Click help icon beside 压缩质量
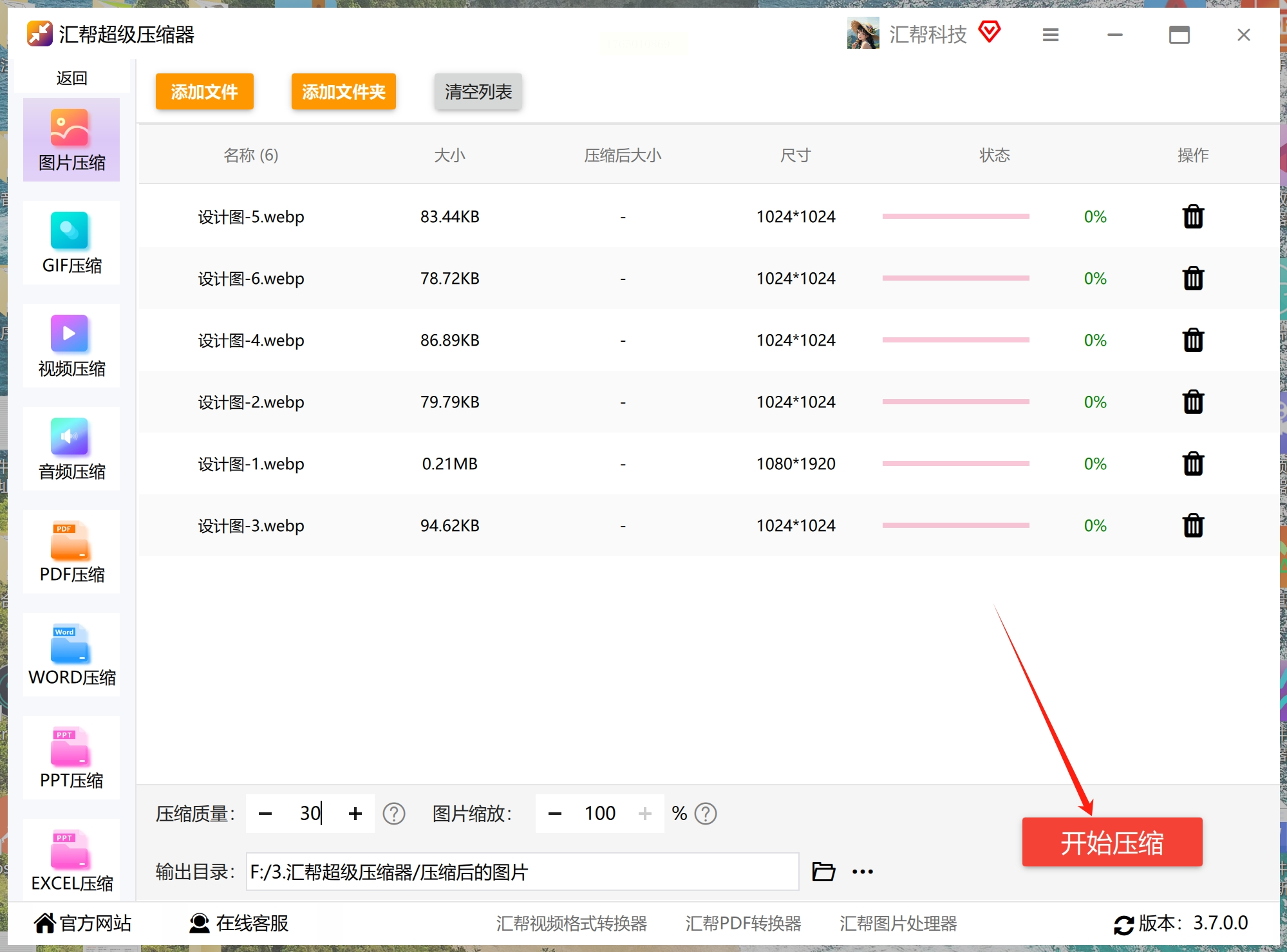This screenshot has width=1287, height=952. click(x=393, y=814)
